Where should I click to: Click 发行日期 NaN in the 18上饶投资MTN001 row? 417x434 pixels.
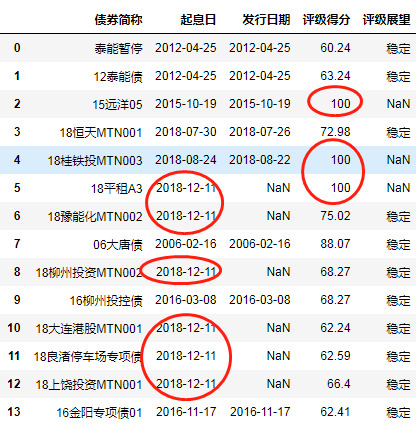click(x=278, y=384)
